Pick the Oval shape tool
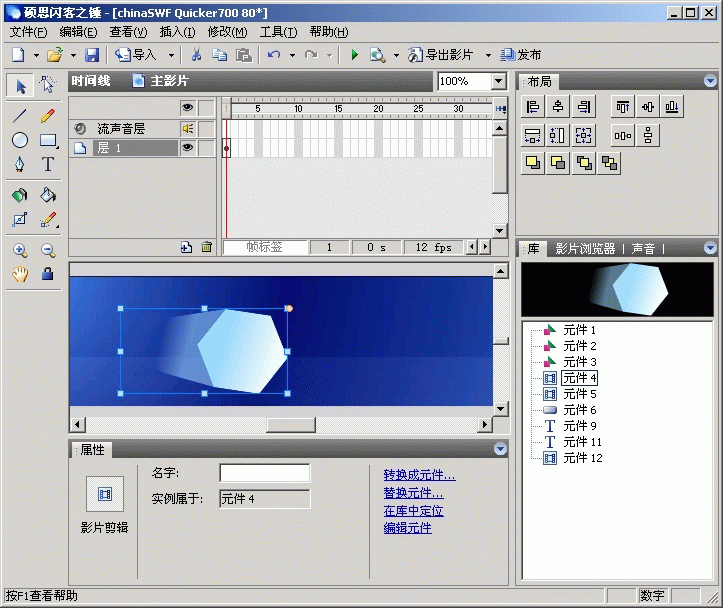Screen dimensions: 723x608 20,140
